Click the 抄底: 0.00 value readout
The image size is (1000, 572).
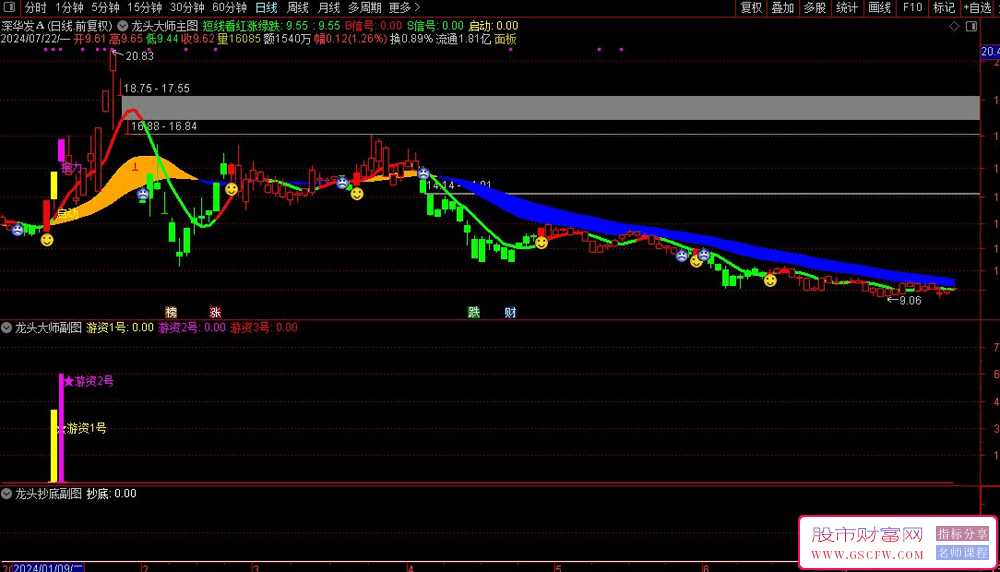tap(112, 494)
